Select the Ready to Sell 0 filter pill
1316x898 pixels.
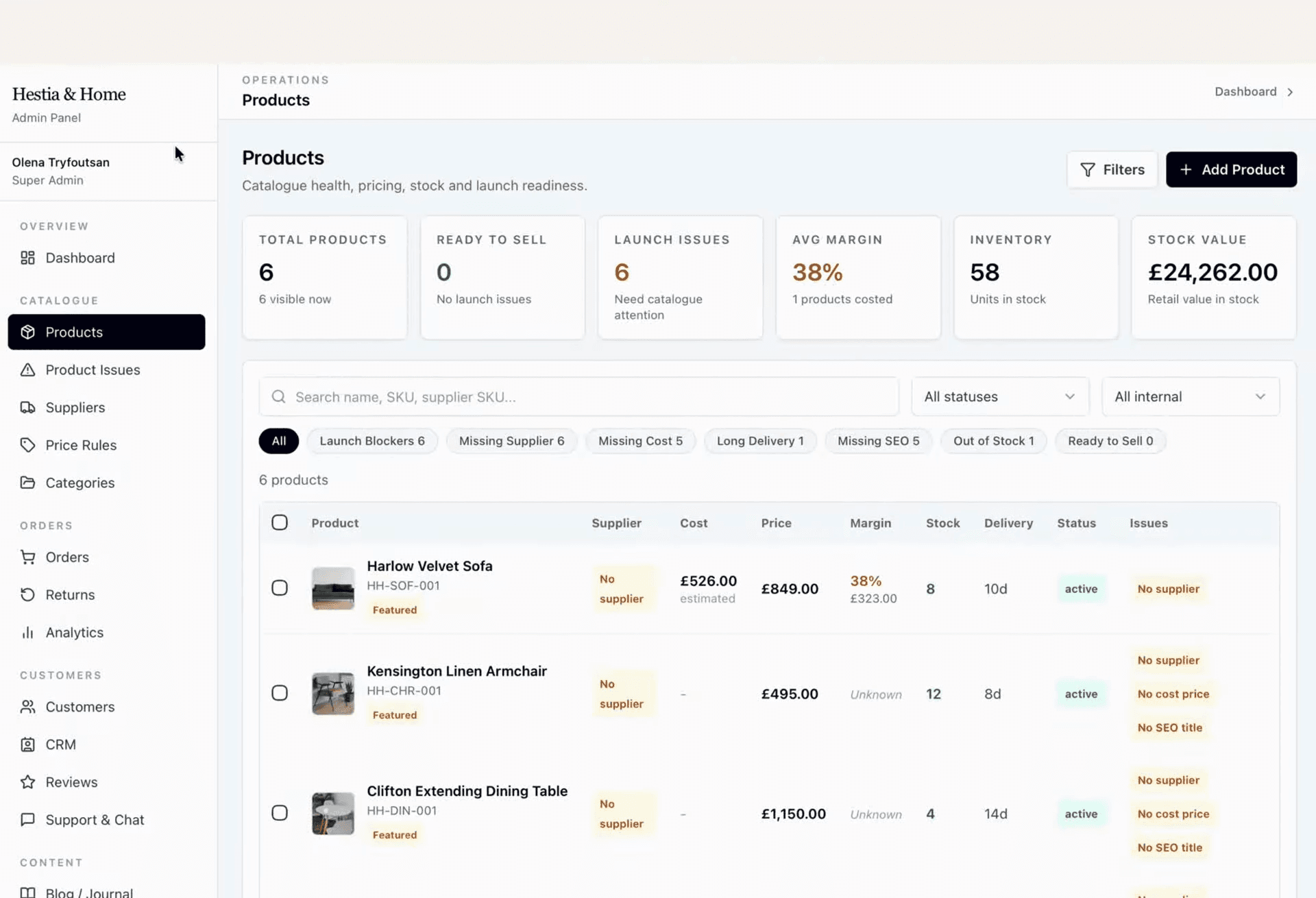(1110, 441)
